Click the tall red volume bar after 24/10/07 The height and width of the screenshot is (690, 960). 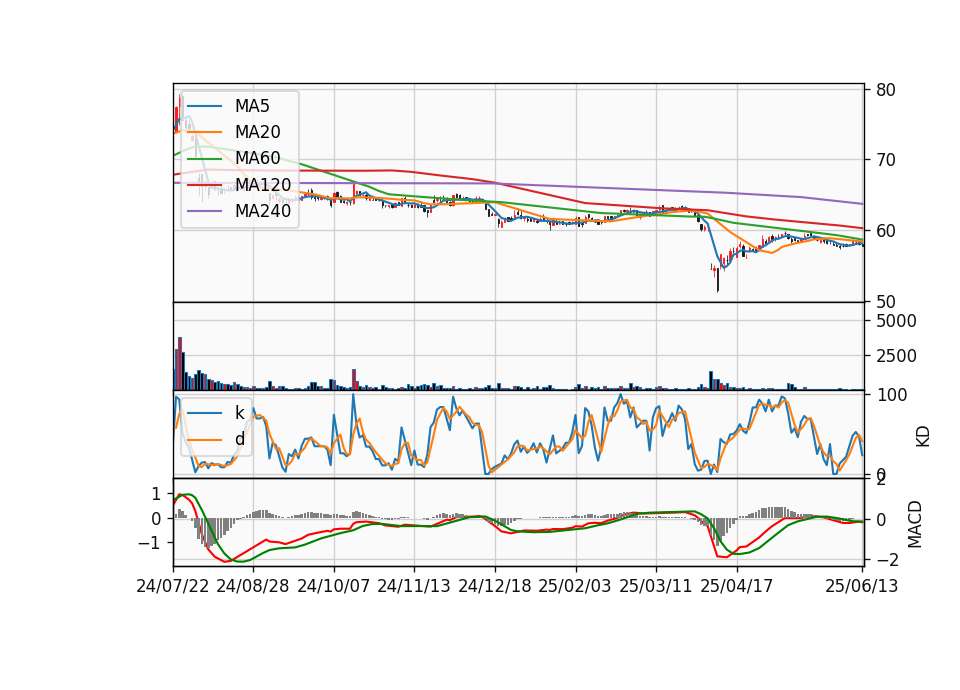[x=354, y=380]
